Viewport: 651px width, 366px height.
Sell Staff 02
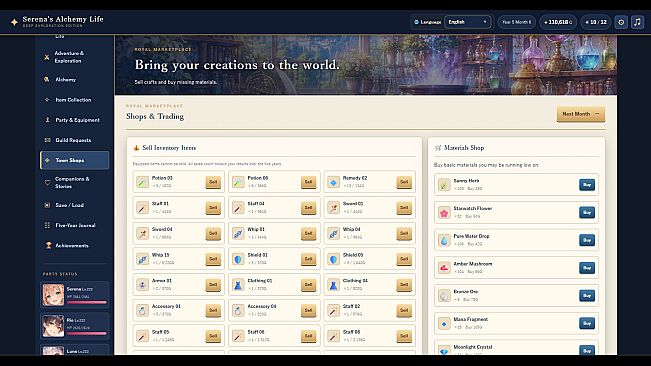coord(404,310)
